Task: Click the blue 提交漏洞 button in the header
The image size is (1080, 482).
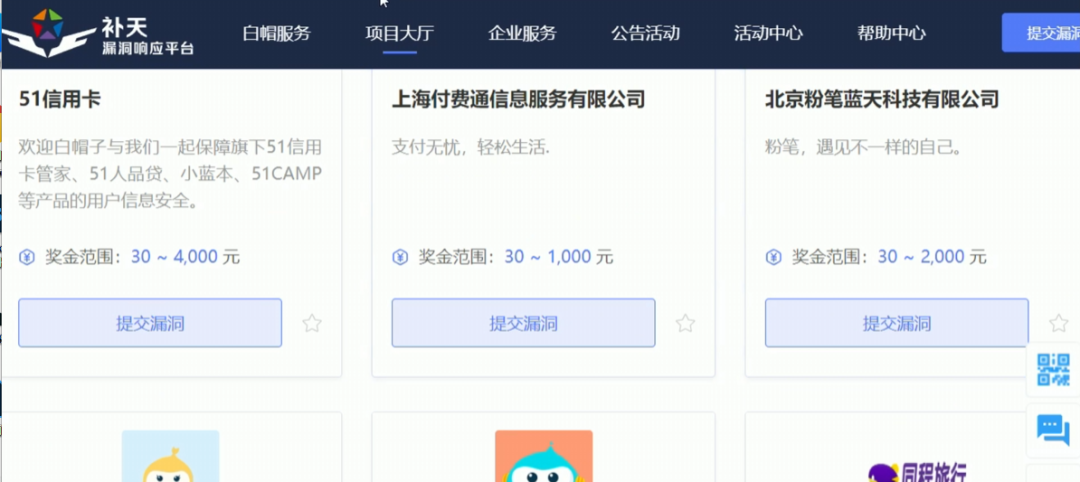Action: coord(1041,33)
